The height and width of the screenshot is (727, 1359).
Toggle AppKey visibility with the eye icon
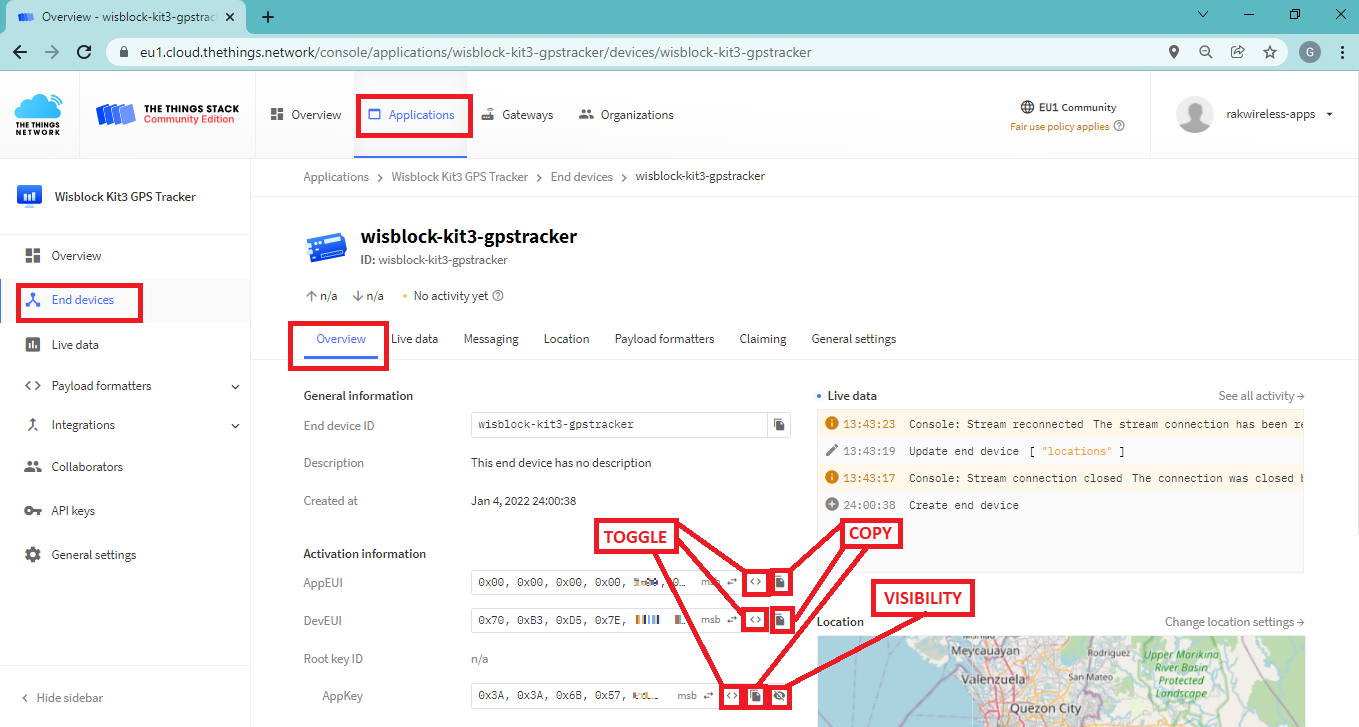click(780, 696)
